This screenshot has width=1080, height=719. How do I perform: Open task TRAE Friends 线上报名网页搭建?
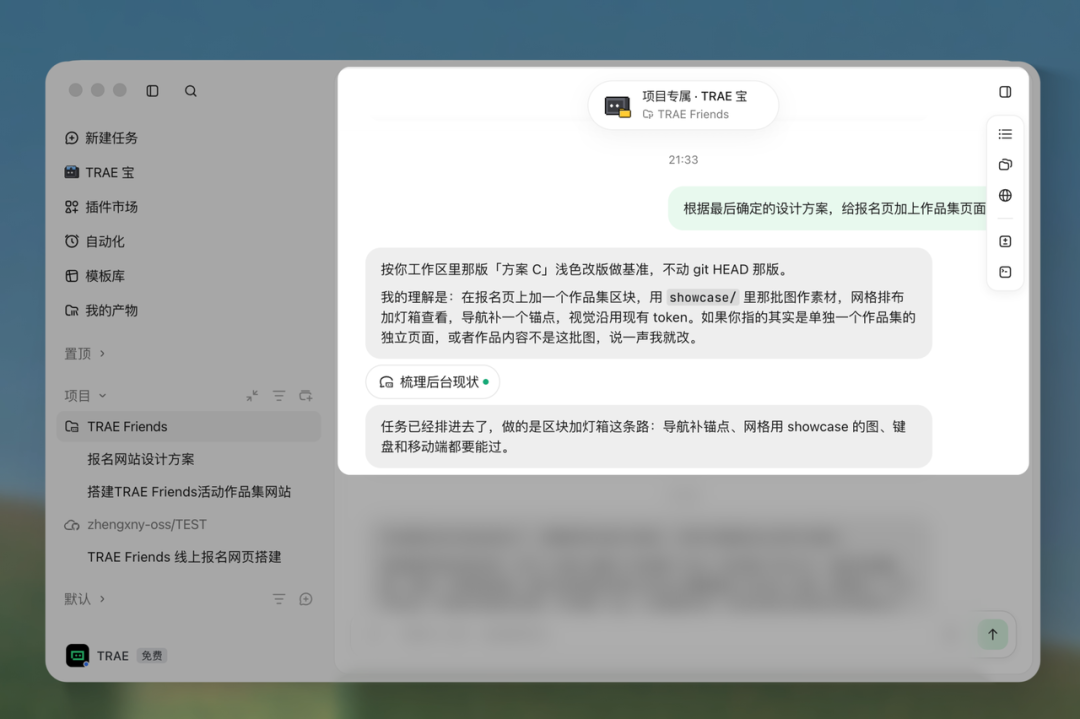coord(184,556)
